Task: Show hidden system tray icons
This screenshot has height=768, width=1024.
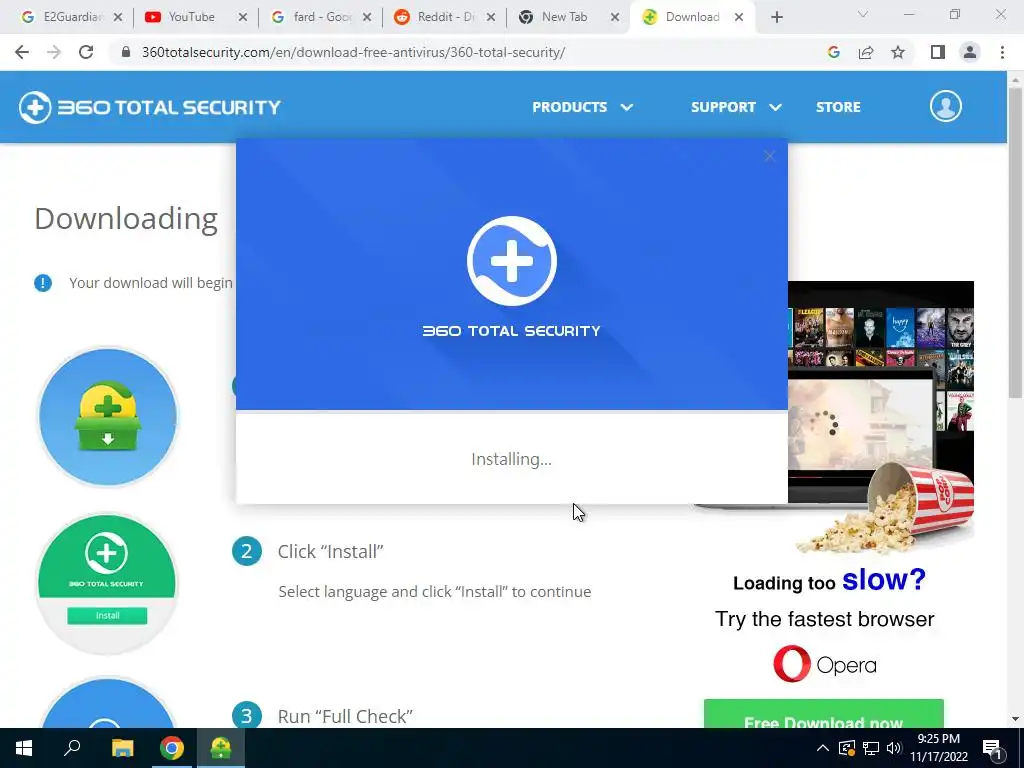Action: click(823, 748)
